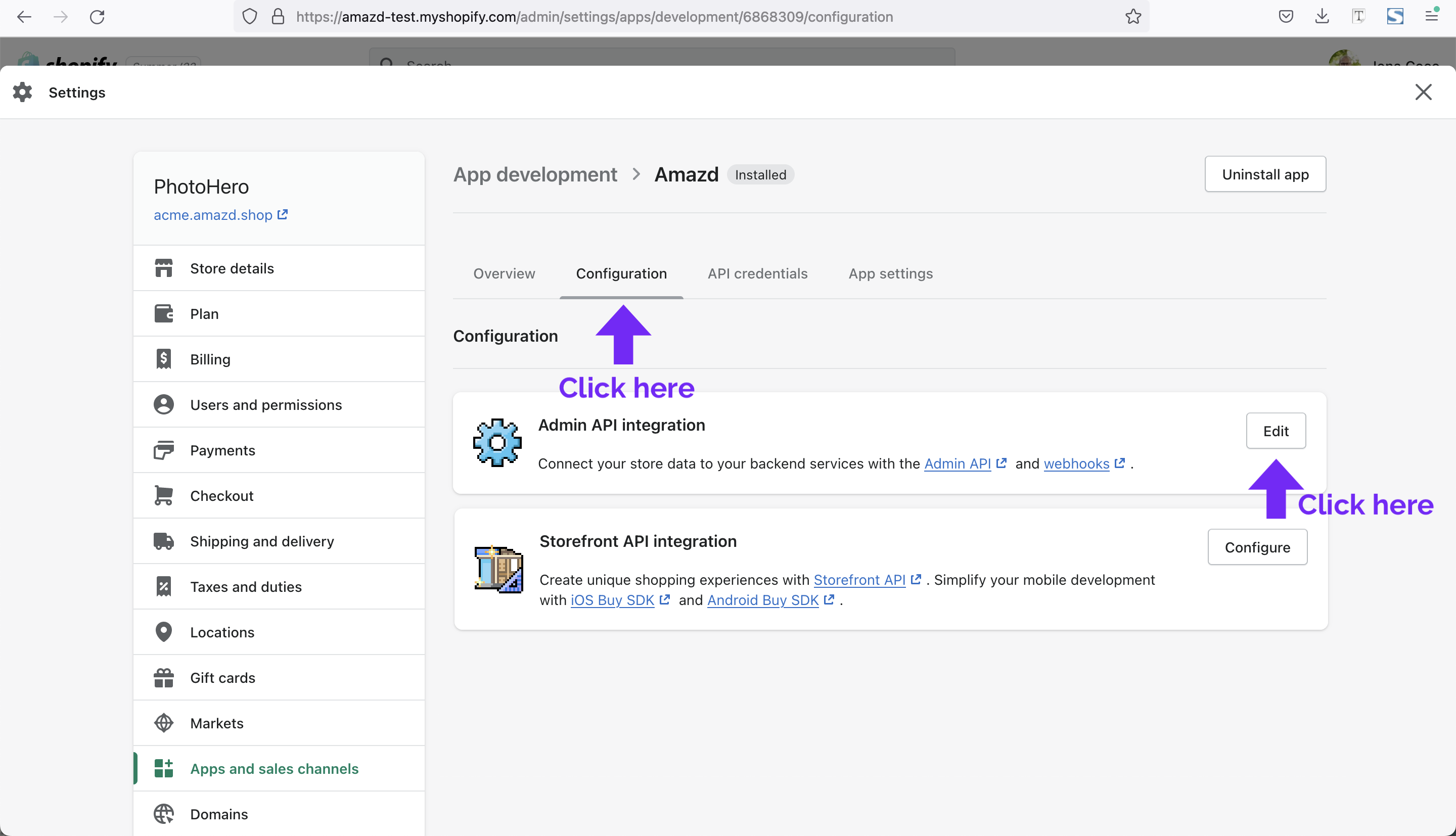Open the webhooks documentation link
The width and height of the screenshot is (1456, 836).
pos(1083,463)
